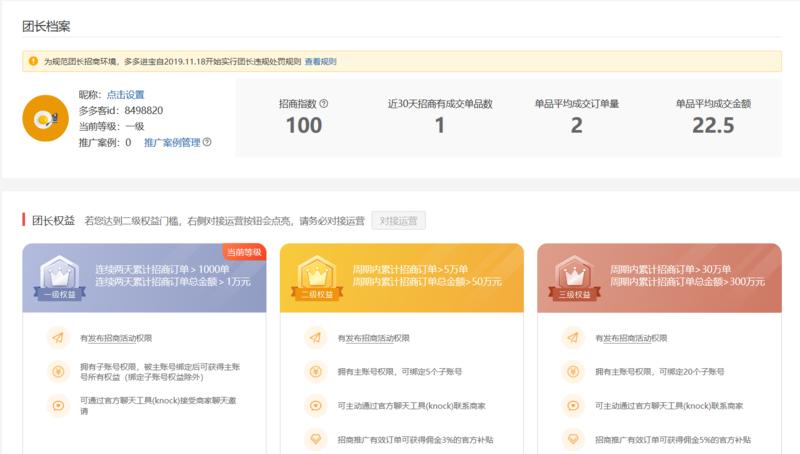Click chat icon in 三级权益 card
Image resolution: width=800 pixels, height=454 pixels.
click(573, 406)
